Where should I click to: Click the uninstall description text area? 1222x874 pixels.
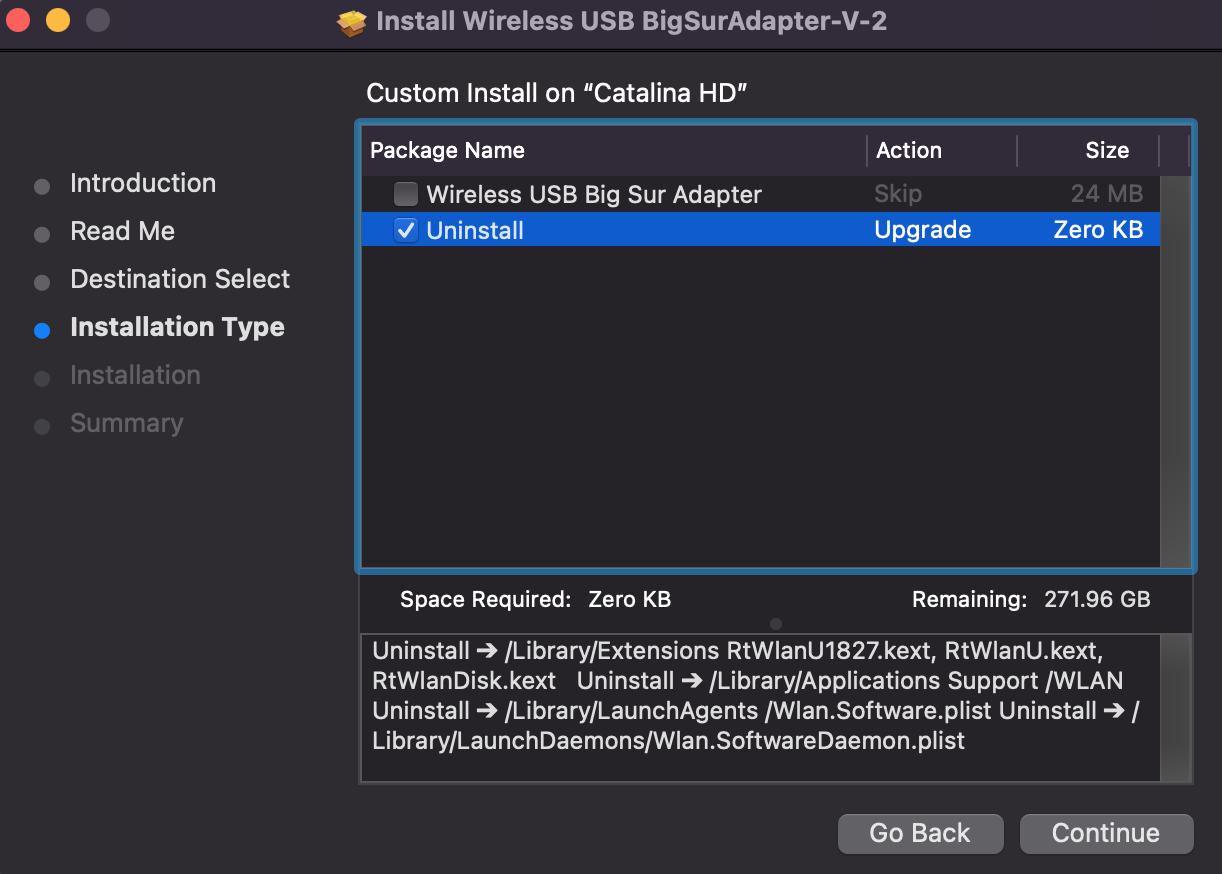coord(760,708)
